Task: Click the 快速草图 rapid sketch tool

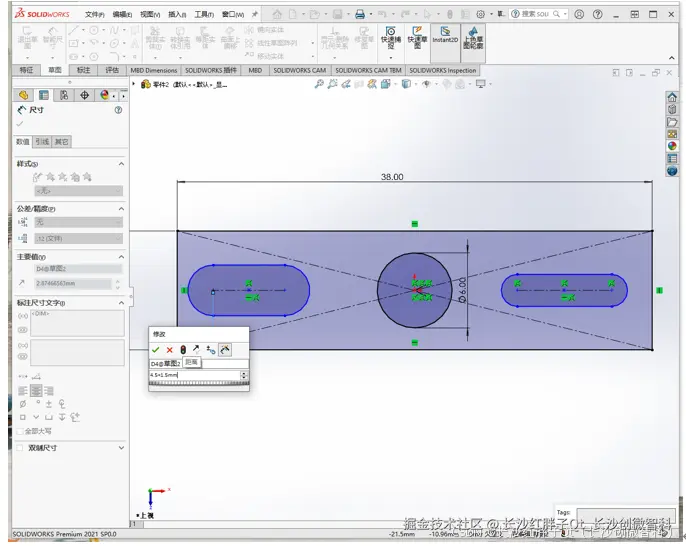Action: coord(417,38)
